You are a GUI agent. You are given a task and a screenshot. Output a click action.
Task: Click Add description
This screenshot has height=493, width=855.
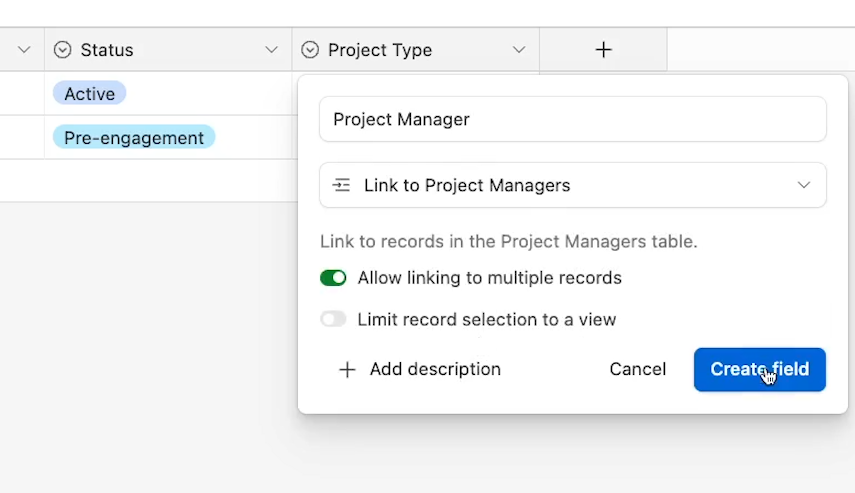point(435,369)
